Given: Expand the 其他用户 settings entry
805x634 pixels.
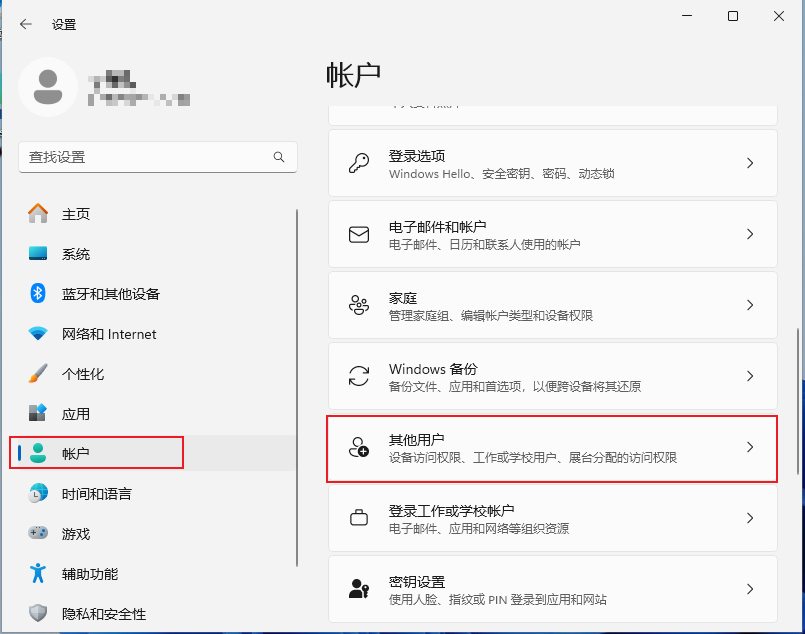Looking at the screenshot, I should coord(750,448).
